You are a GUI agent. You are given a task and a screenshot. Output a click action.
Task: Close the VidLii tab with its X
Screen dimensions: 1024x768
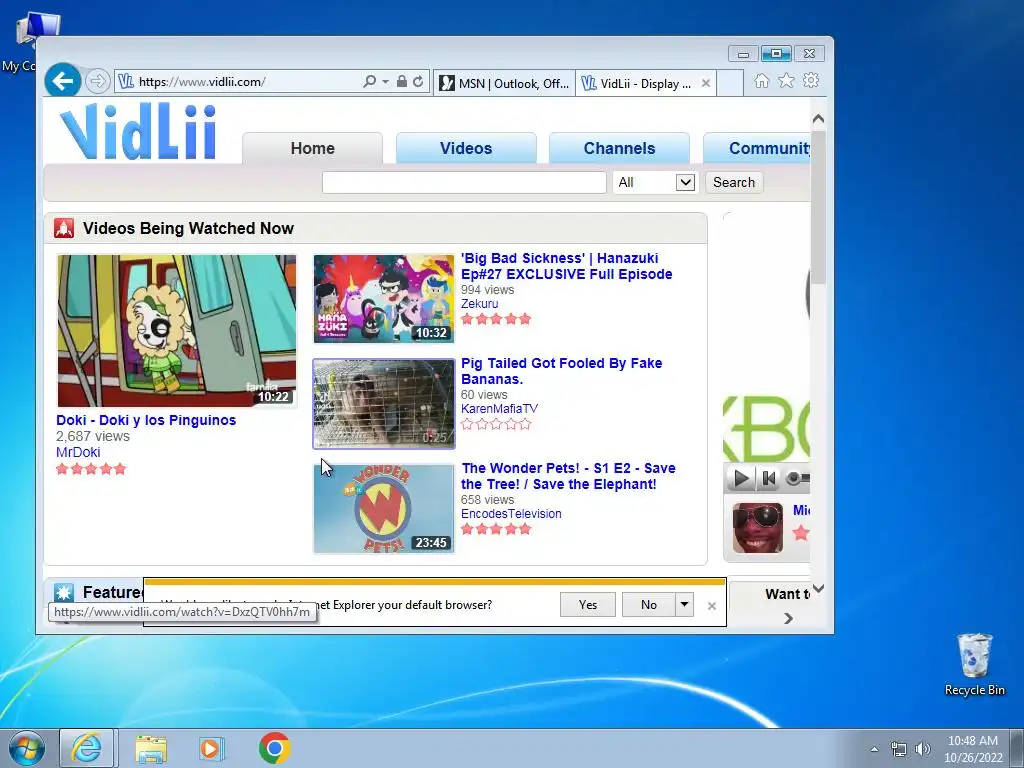[x=706, y=84]
